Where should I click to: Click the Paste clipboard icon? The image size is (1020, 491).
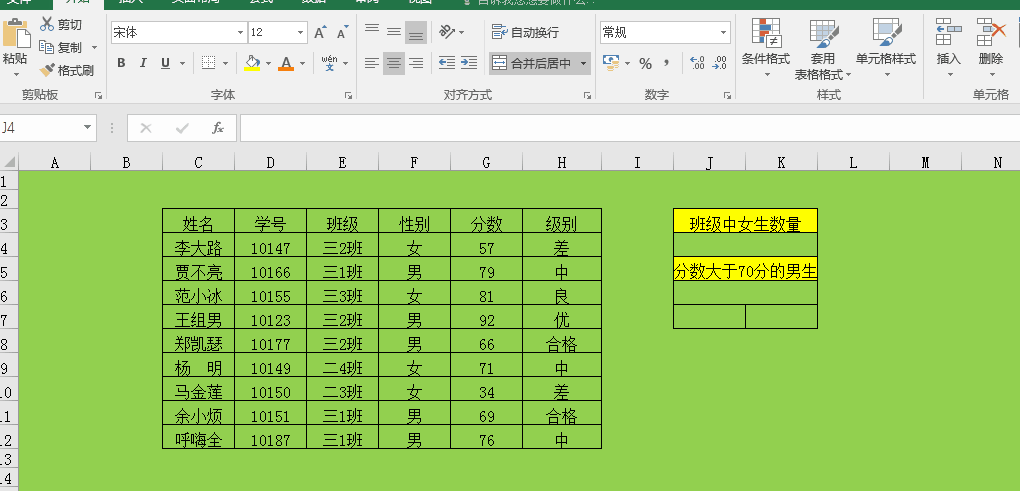16,34
